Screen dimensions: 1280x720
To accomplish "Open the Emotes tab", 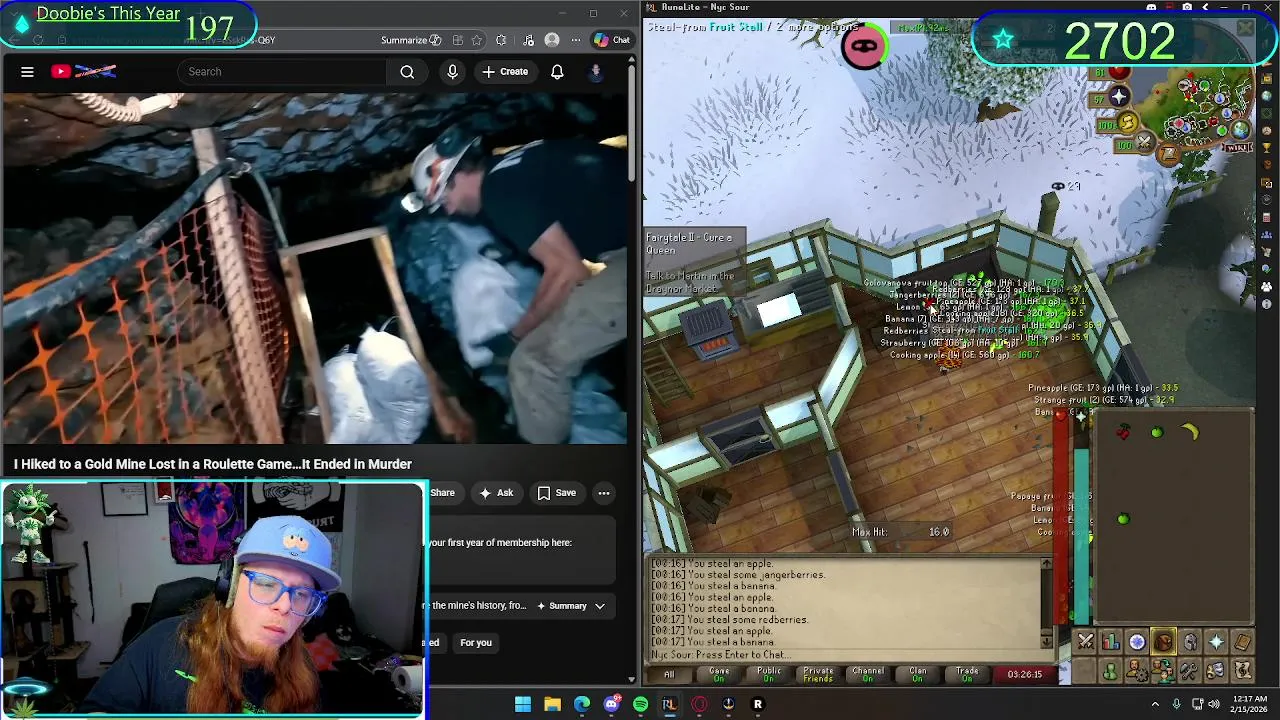I will pyautogui.click(x=1216, y=671).
